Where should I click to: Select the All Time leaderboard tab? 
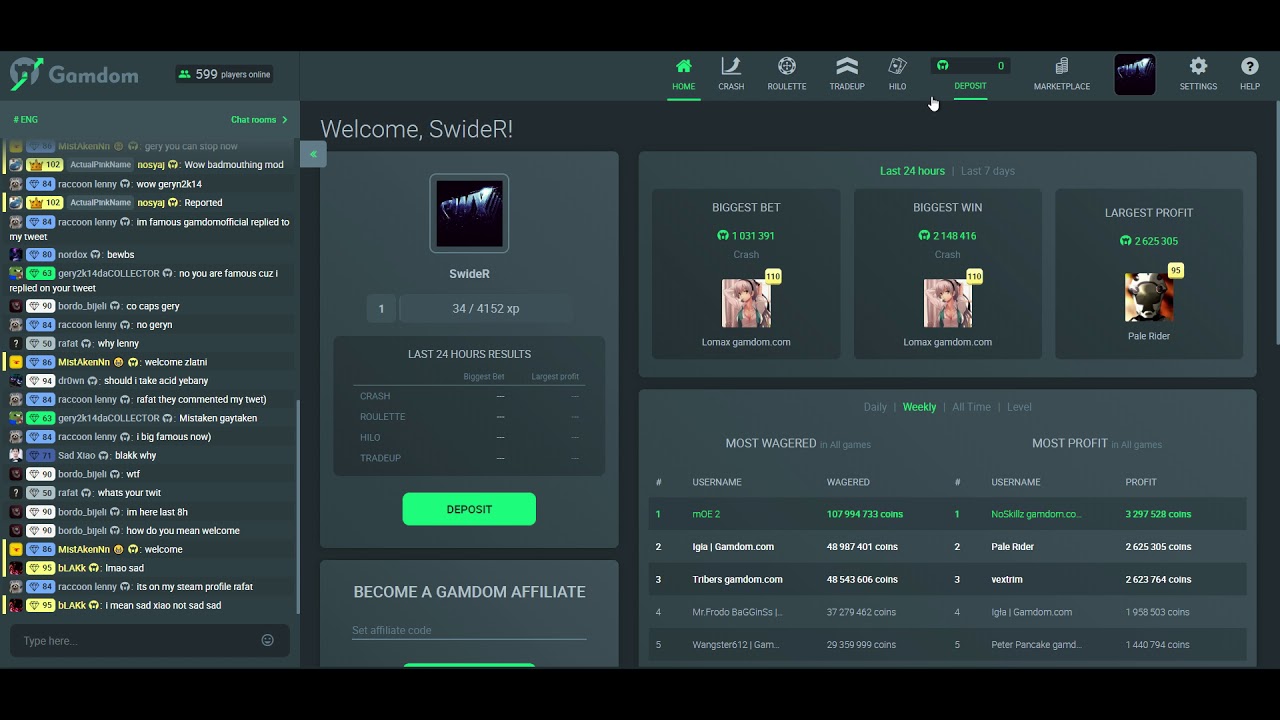971,407
